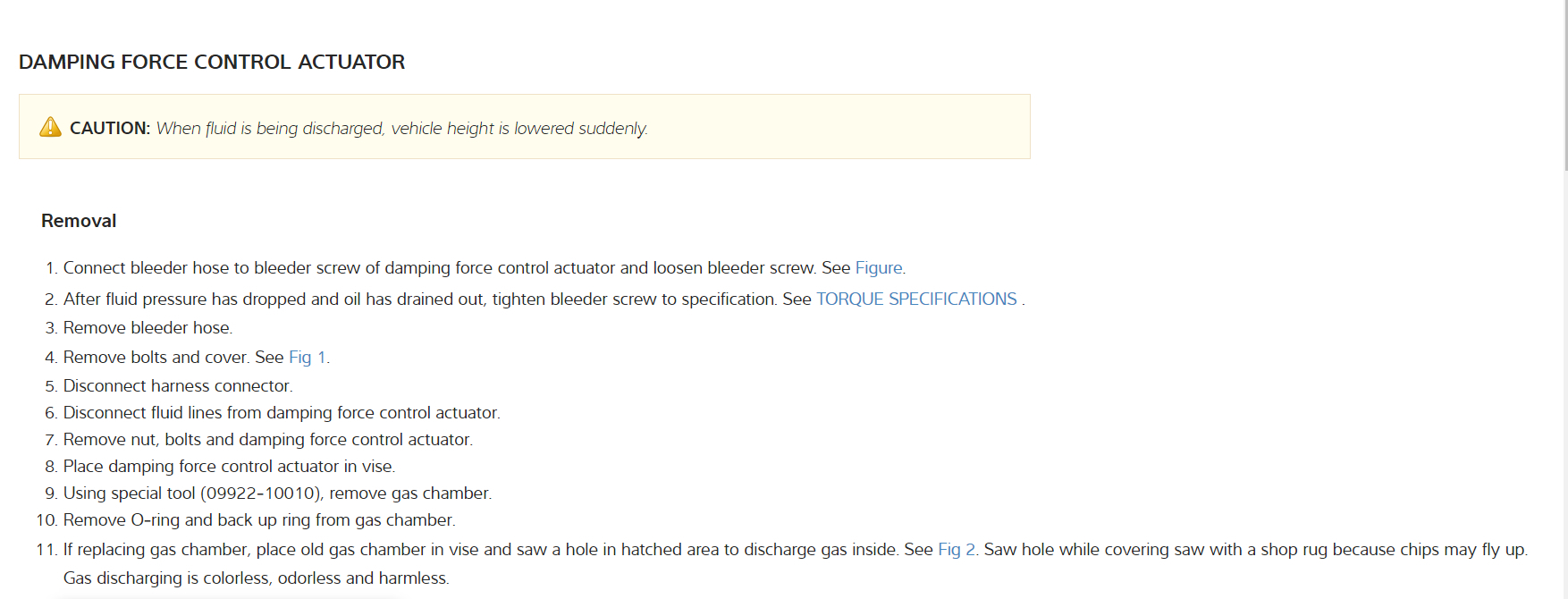Click the yellow caution warning triangle icon
The height and width of the screenshot is (599, 1568).
(x=51, y=127)
